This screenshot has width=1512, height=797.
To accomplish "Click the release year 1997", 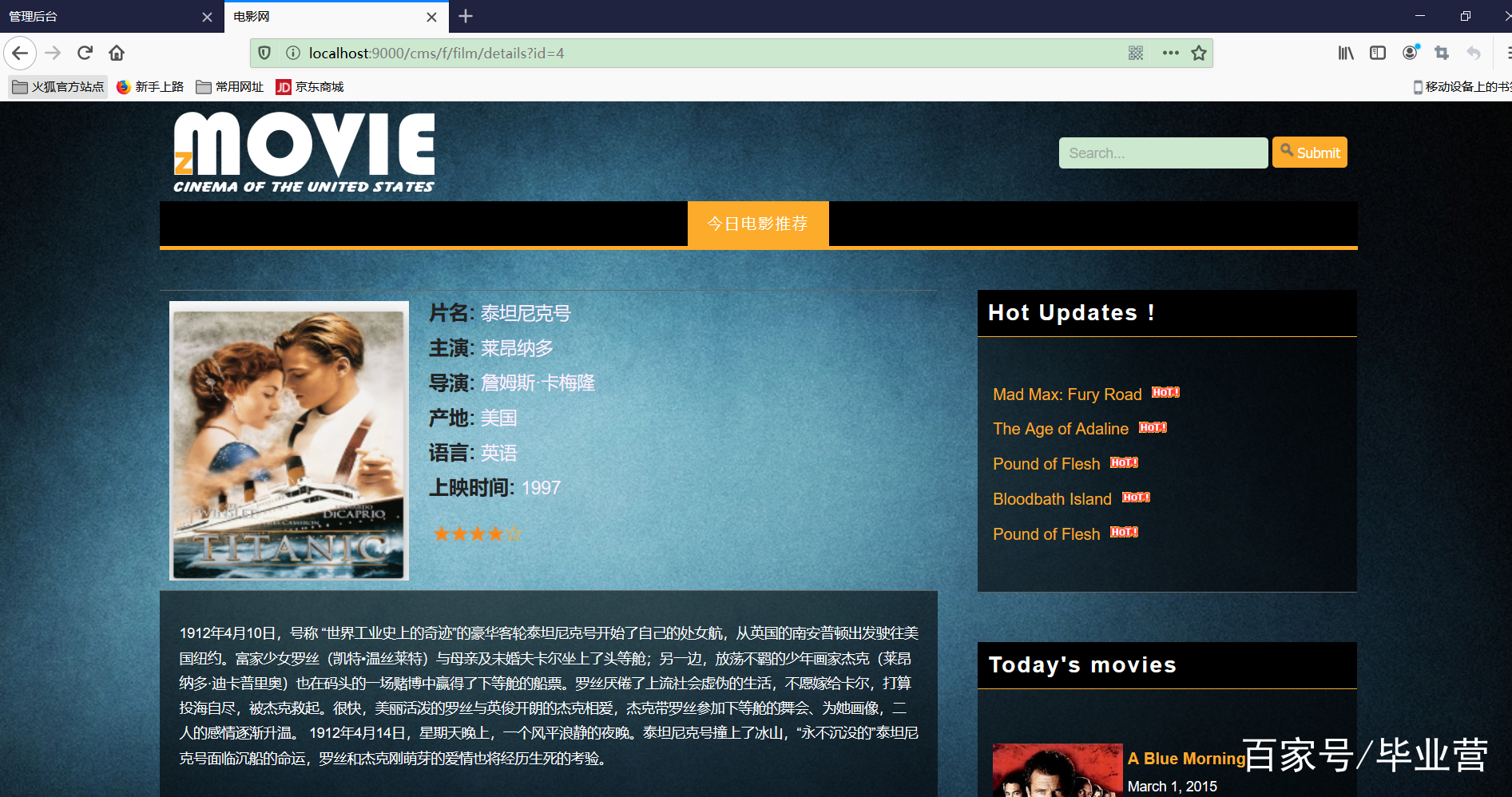I will 541,488.
